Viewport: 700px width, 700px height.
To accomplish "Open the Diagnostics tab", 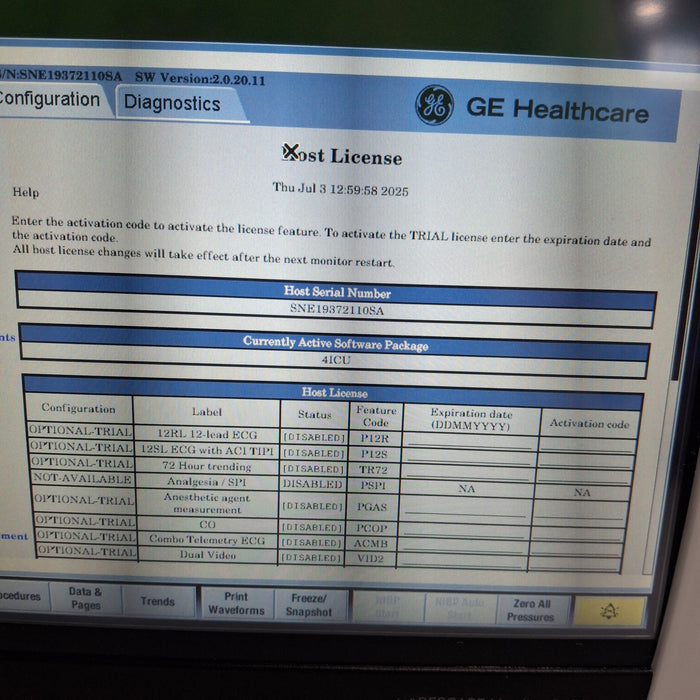I will [x=174, y=103].
